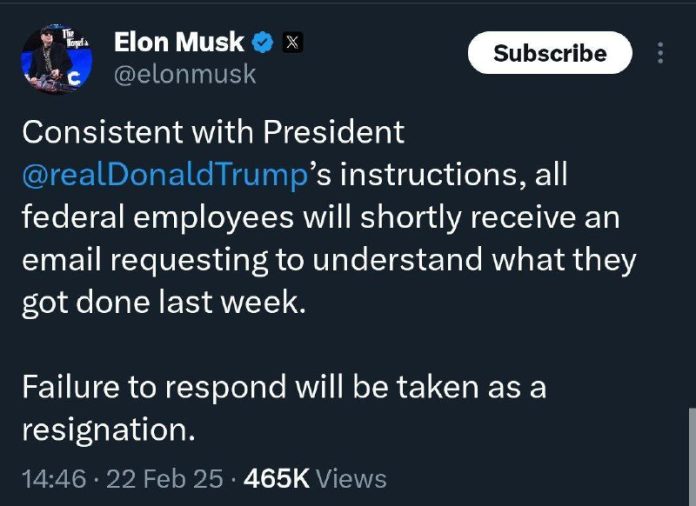Viewport: 696px width, 506px height.
Task: Click the word "resignation." in the post
Action: tap(106, 429)
